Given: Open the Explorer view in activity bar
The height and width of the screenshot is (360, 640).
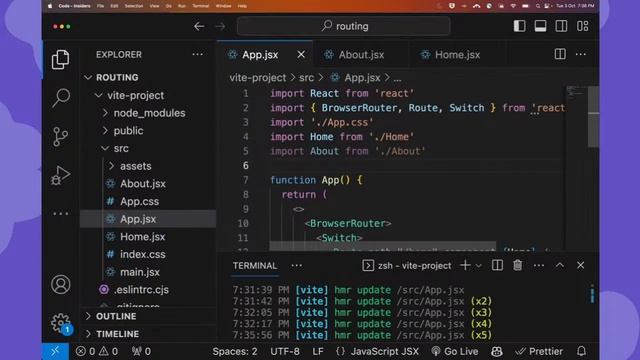Looking at the screenshot, I should point(60,60).
